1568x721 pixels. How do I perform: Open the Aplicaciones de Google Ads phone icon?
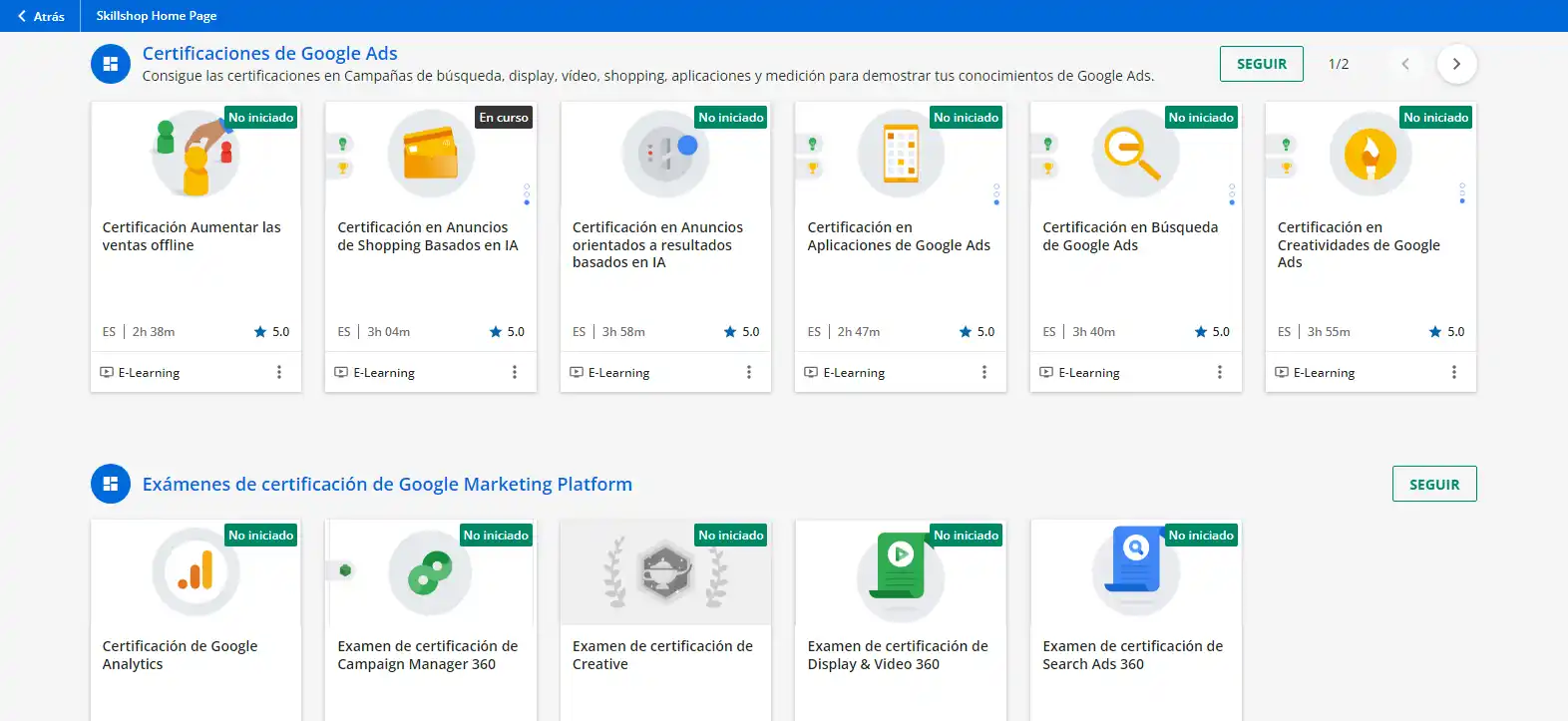(901, 154)
